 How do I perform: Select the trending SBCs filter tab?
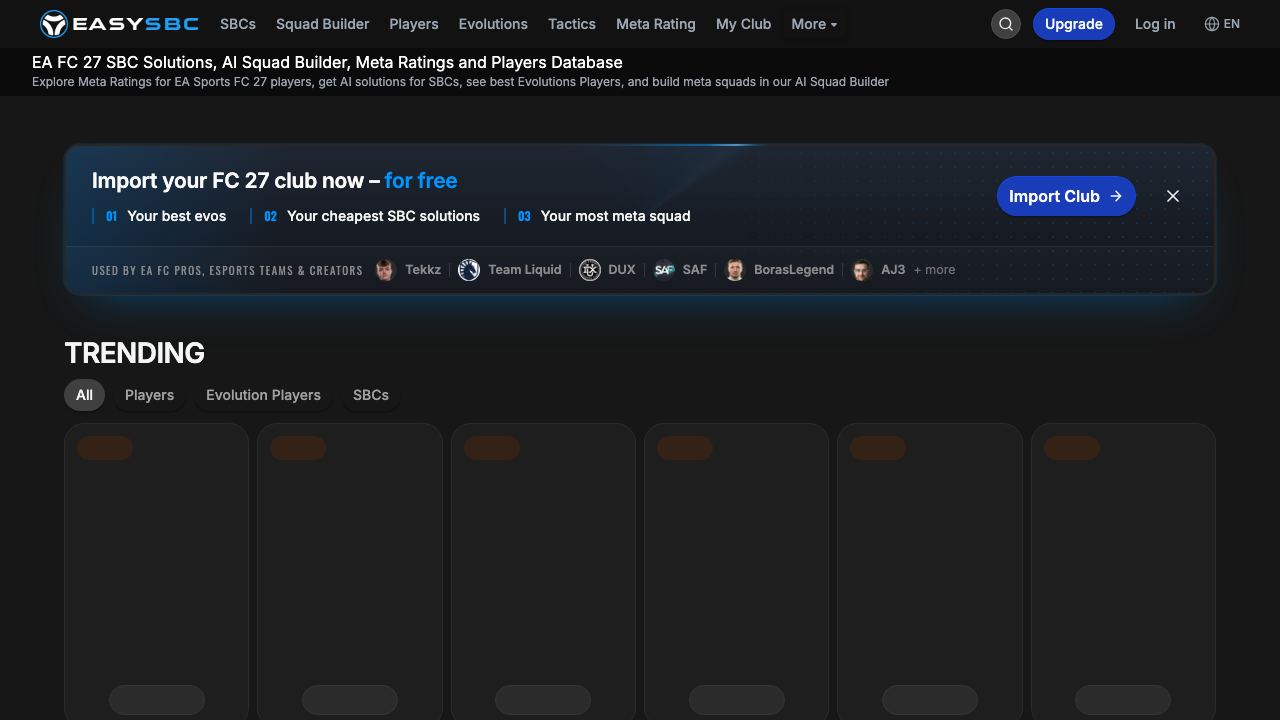point(371,395)
